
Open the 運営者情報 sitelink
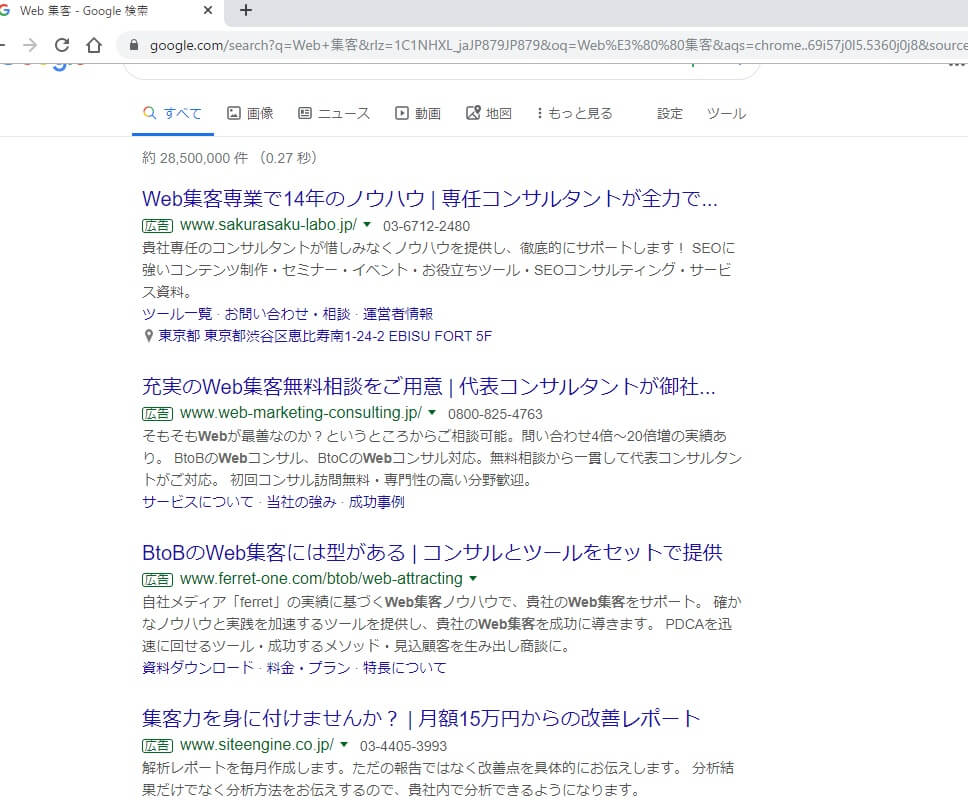click(398, 314)
